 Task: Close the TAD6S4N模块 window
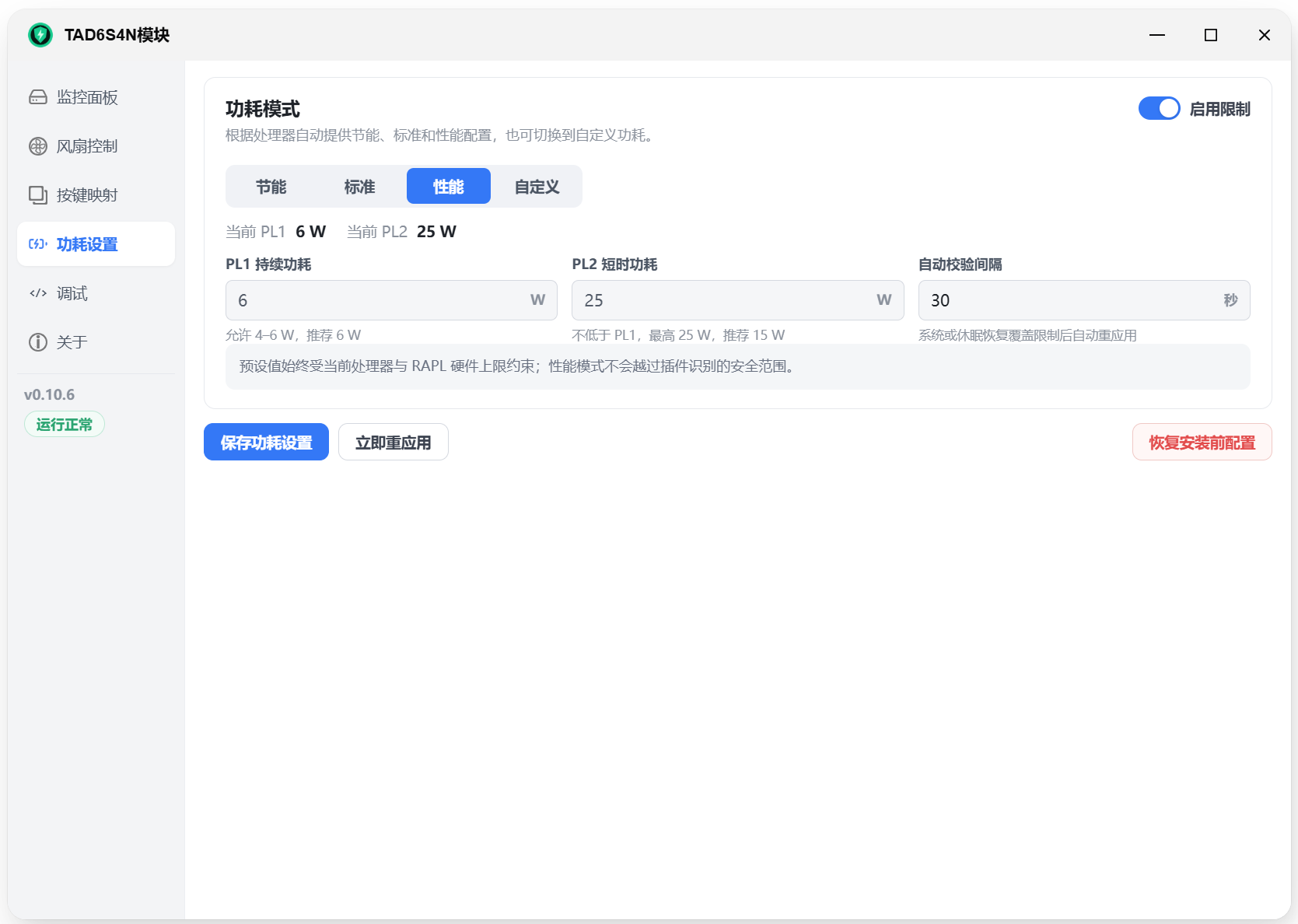tap(1265, 35)
